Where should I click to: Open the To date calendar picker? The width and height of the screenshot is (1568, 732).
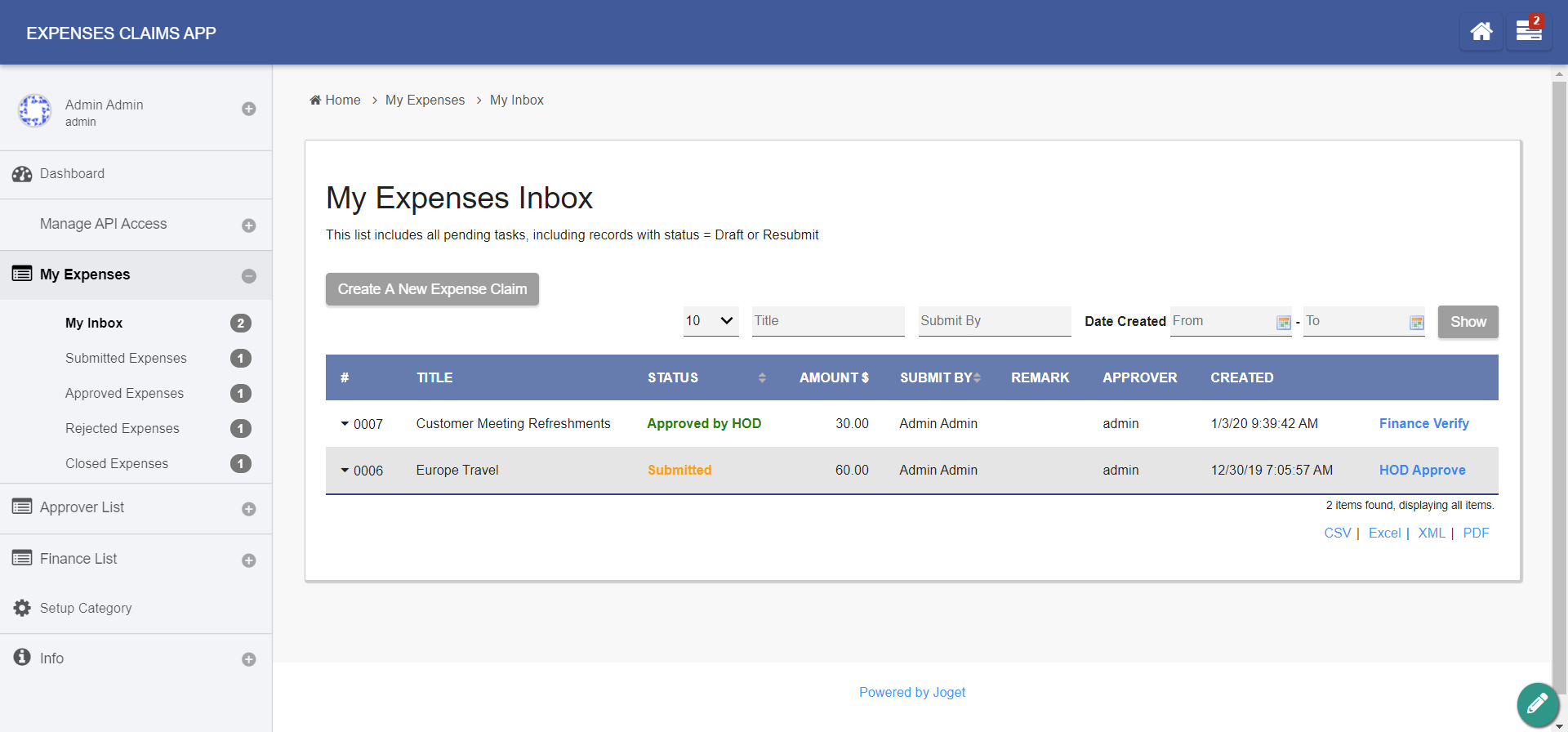pyautogui.click(x=1416, y=323)
